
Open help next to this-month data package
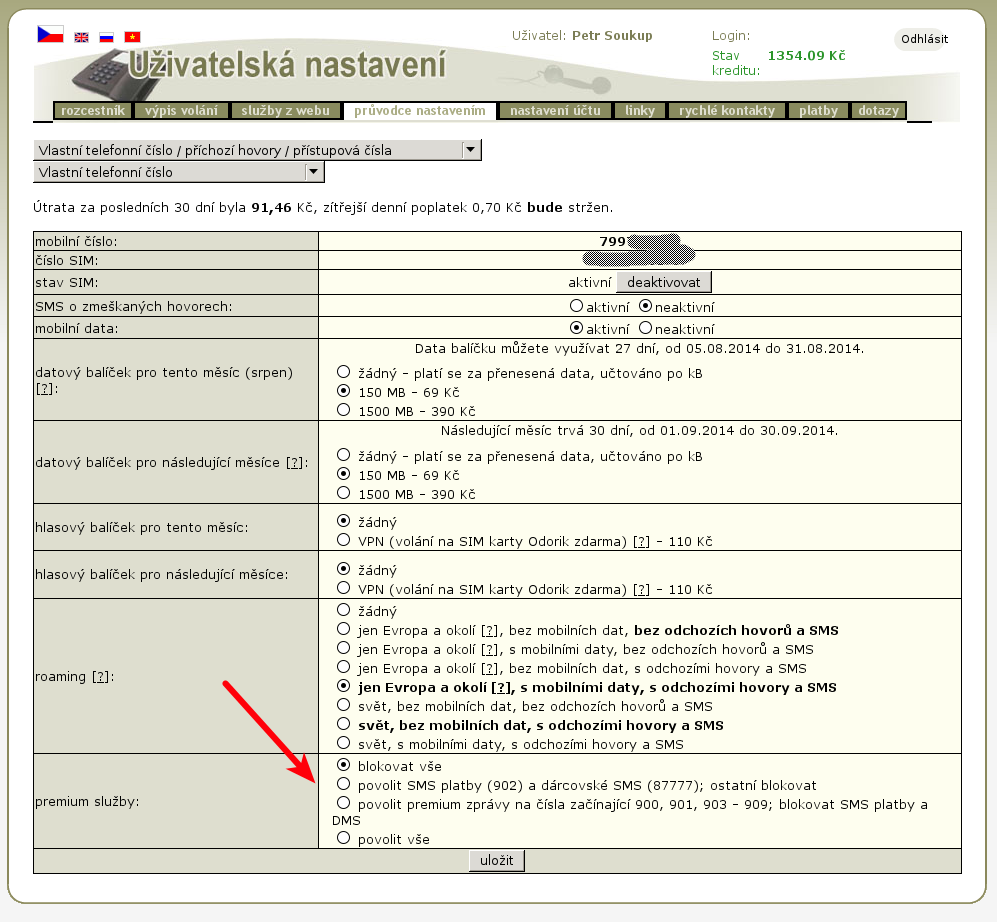[x=44, y=388]
